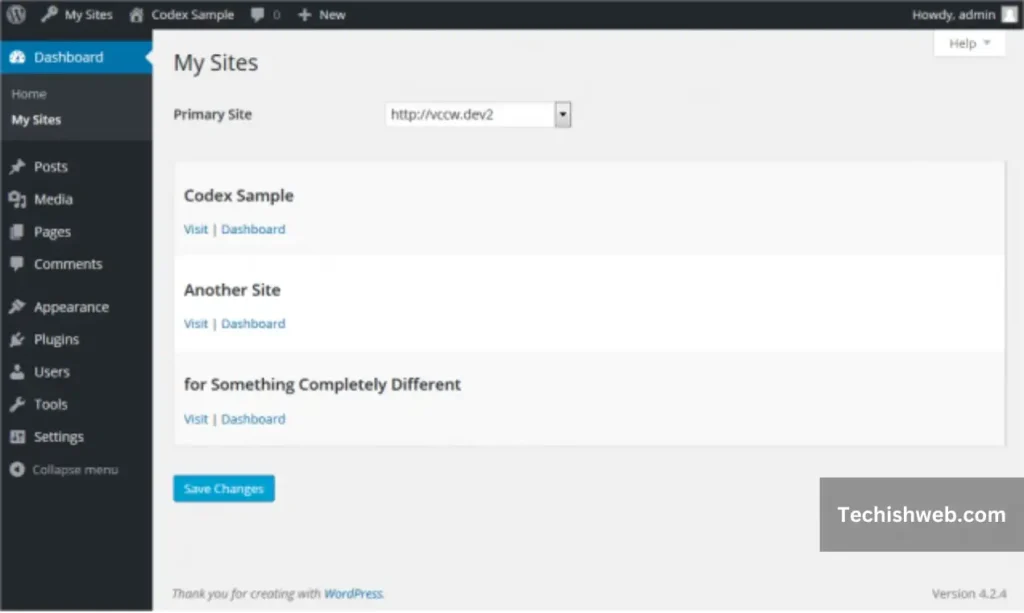Click the key icon beside My Sites

point(49,14)
